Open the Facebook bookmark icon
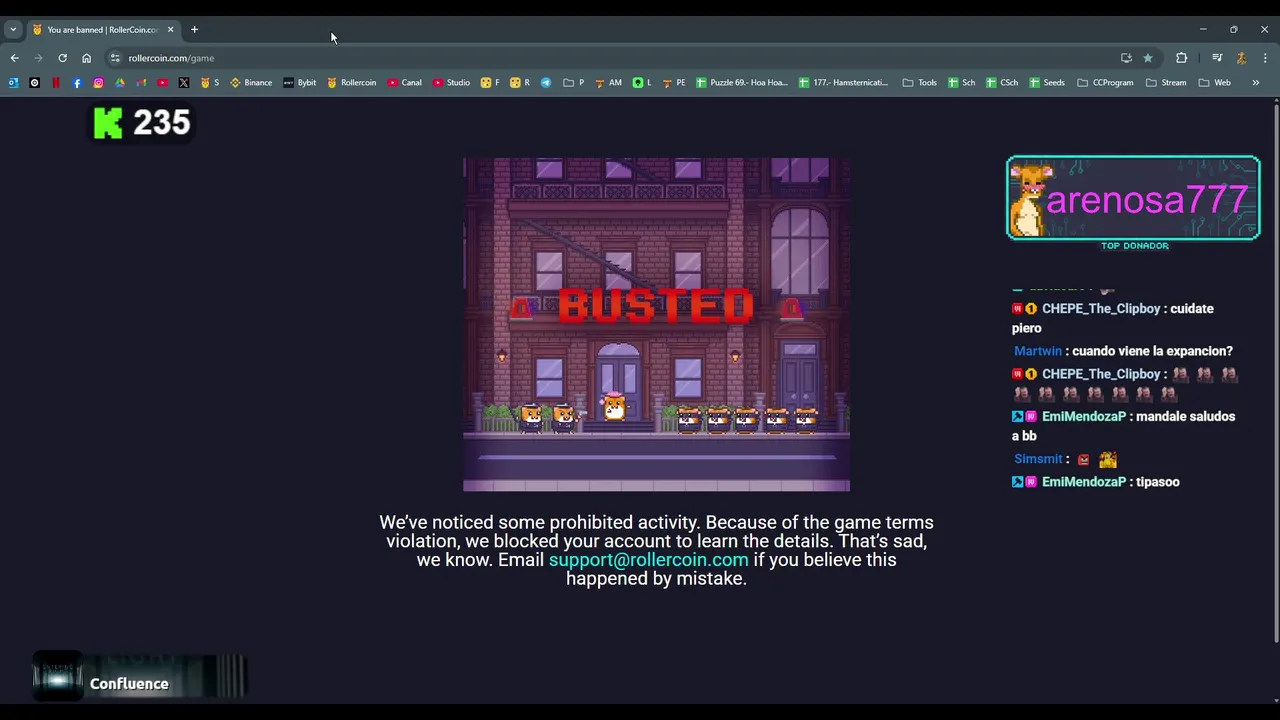The image size is (1280, 720). pyautogui.click(x=77, y=83)
